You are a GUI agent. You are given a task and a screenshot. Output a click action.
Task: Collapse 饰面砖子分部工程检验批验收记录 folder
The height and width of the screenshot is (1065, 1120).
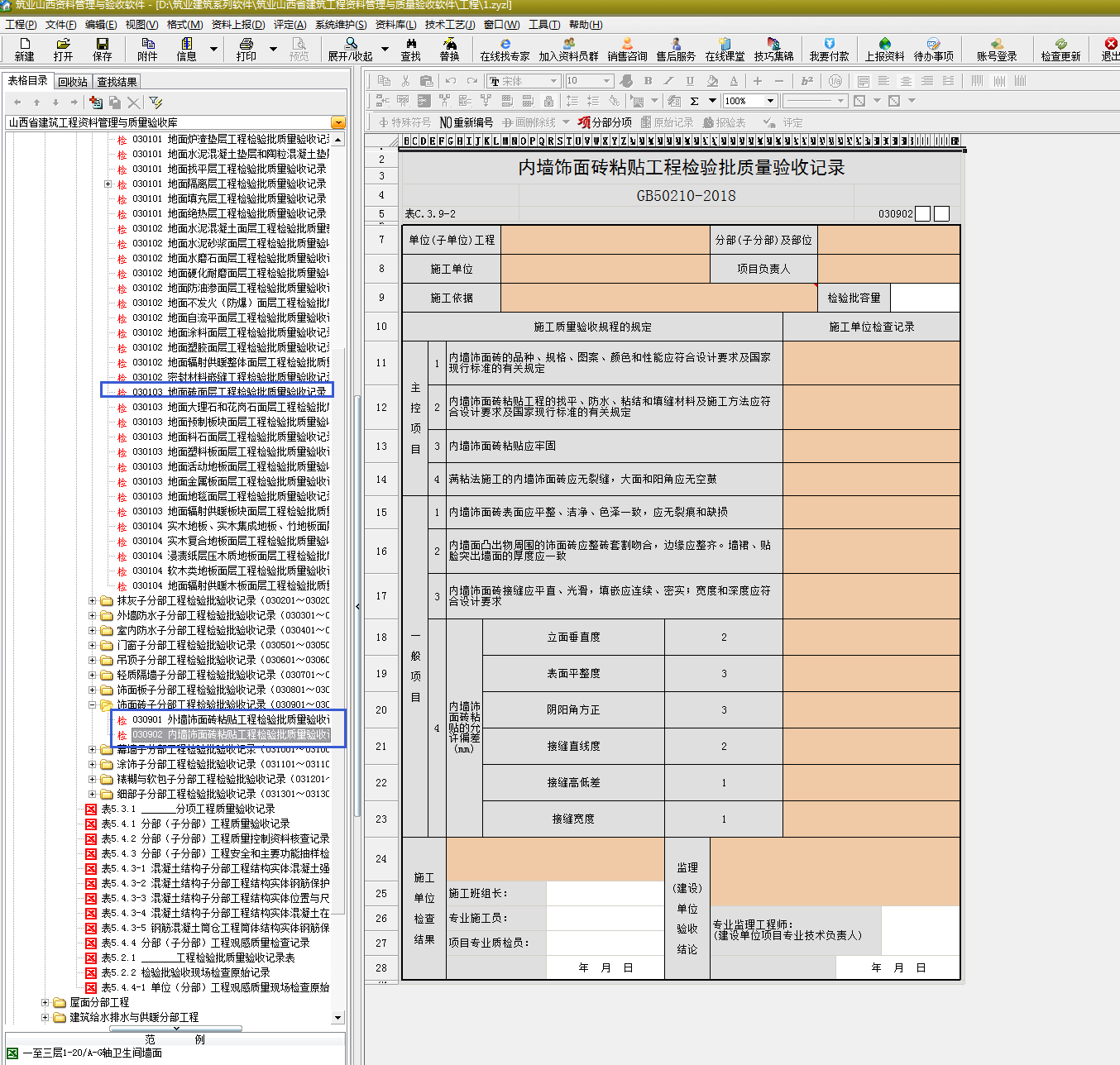coord(93,704)
